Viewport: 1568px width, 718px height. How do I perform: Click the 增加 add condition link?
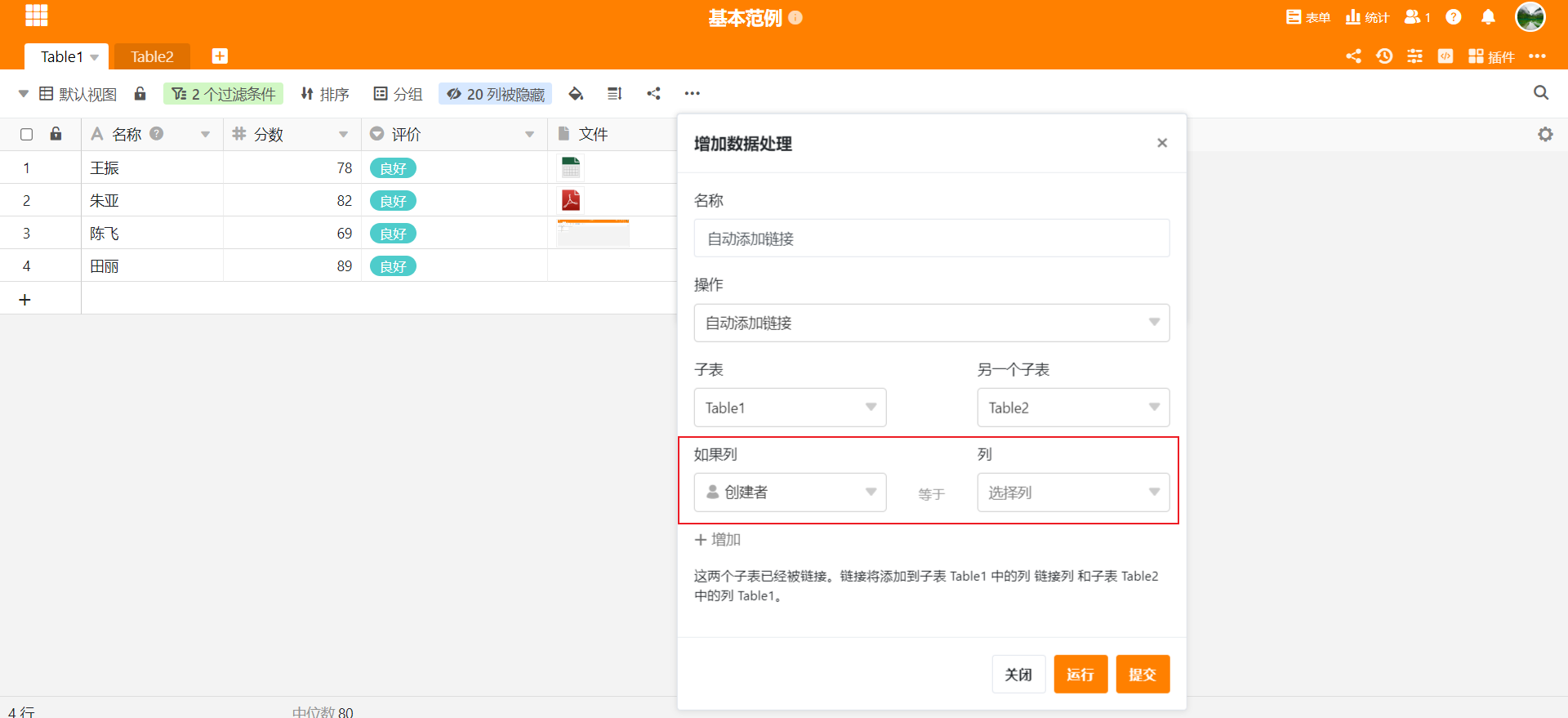pos(717,539)
